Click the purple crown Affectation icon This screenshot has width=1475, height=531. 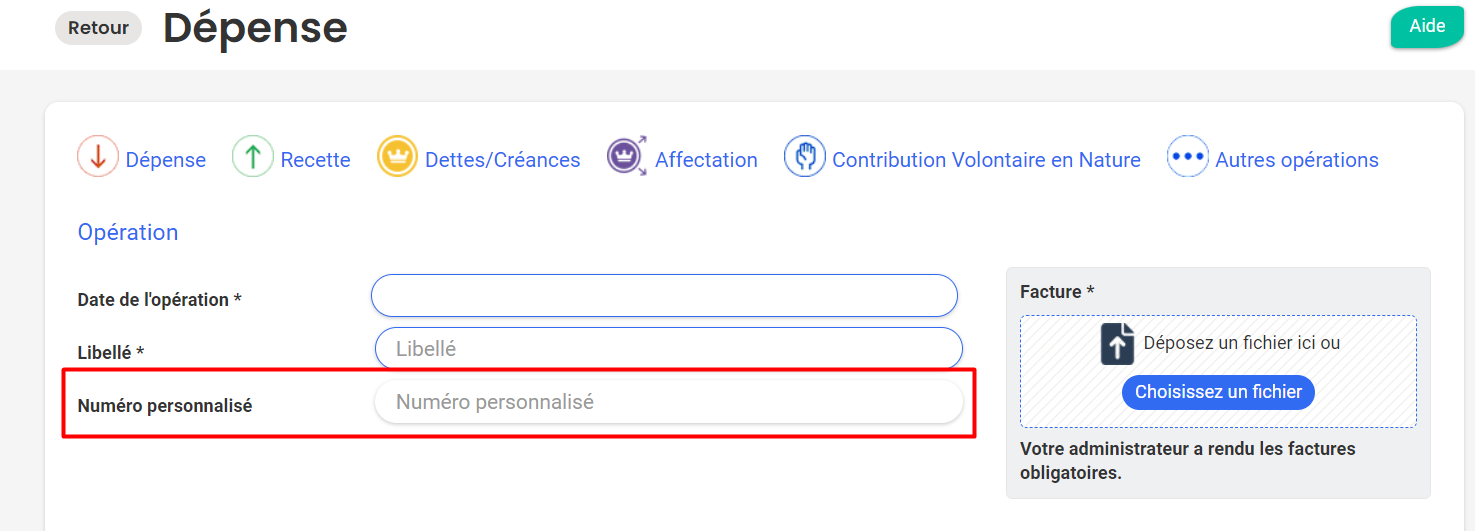627,157
